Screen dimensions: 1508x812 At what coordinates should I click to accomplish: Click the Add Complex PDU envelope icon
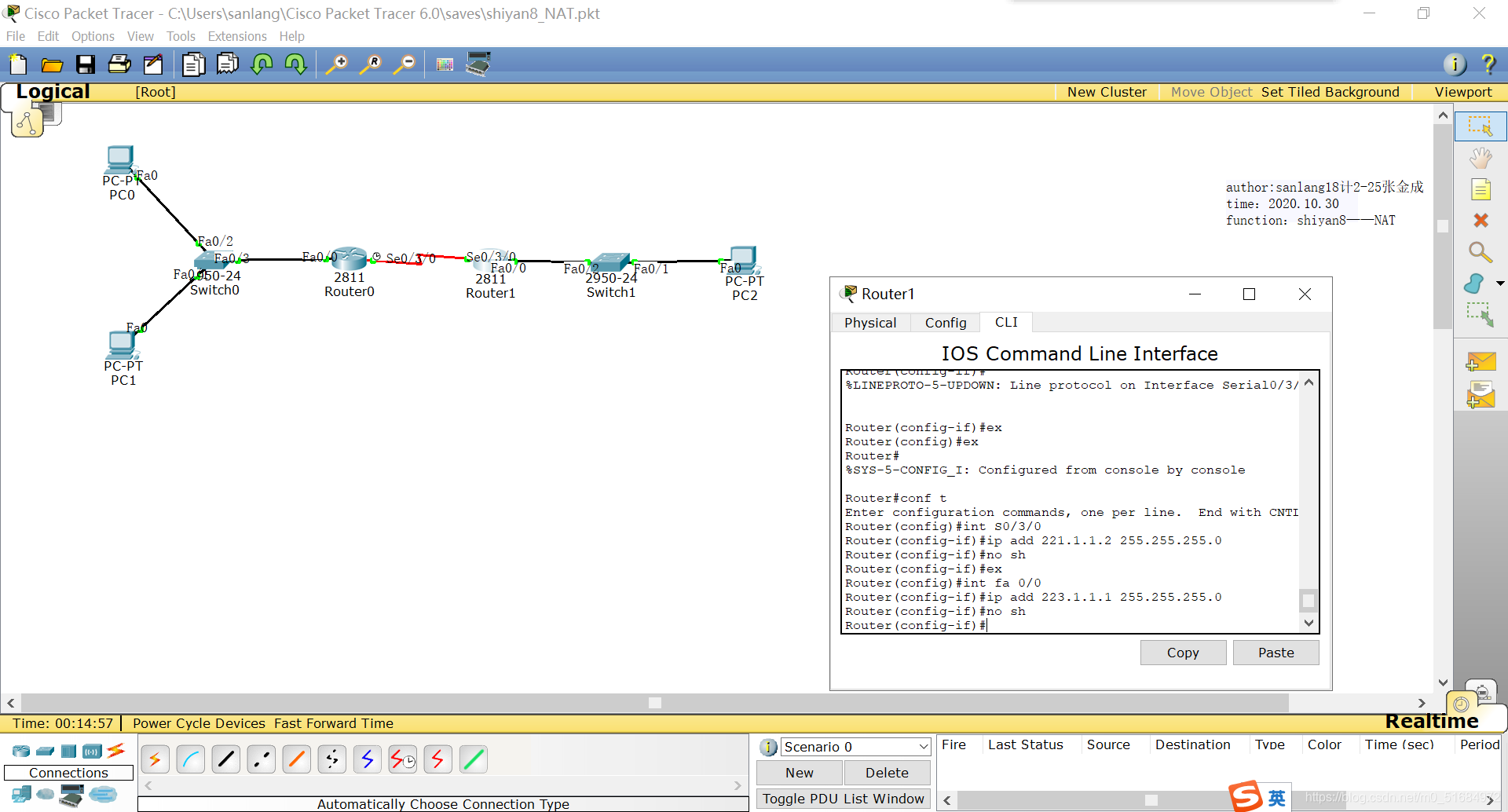(1481, 395)
